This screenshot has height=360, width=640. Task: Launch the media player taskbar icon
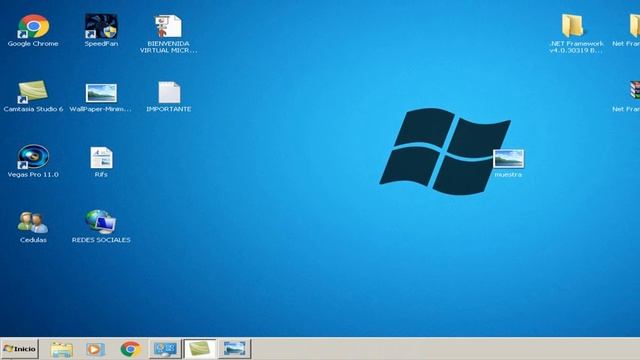pos(96,349)
